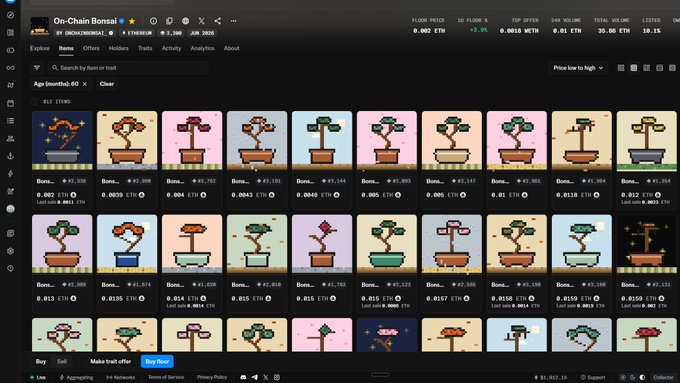Share the On-Chain Bonsai collection
Image resolution: width=680 pixels, height=383 pixels.
(218, 21)
